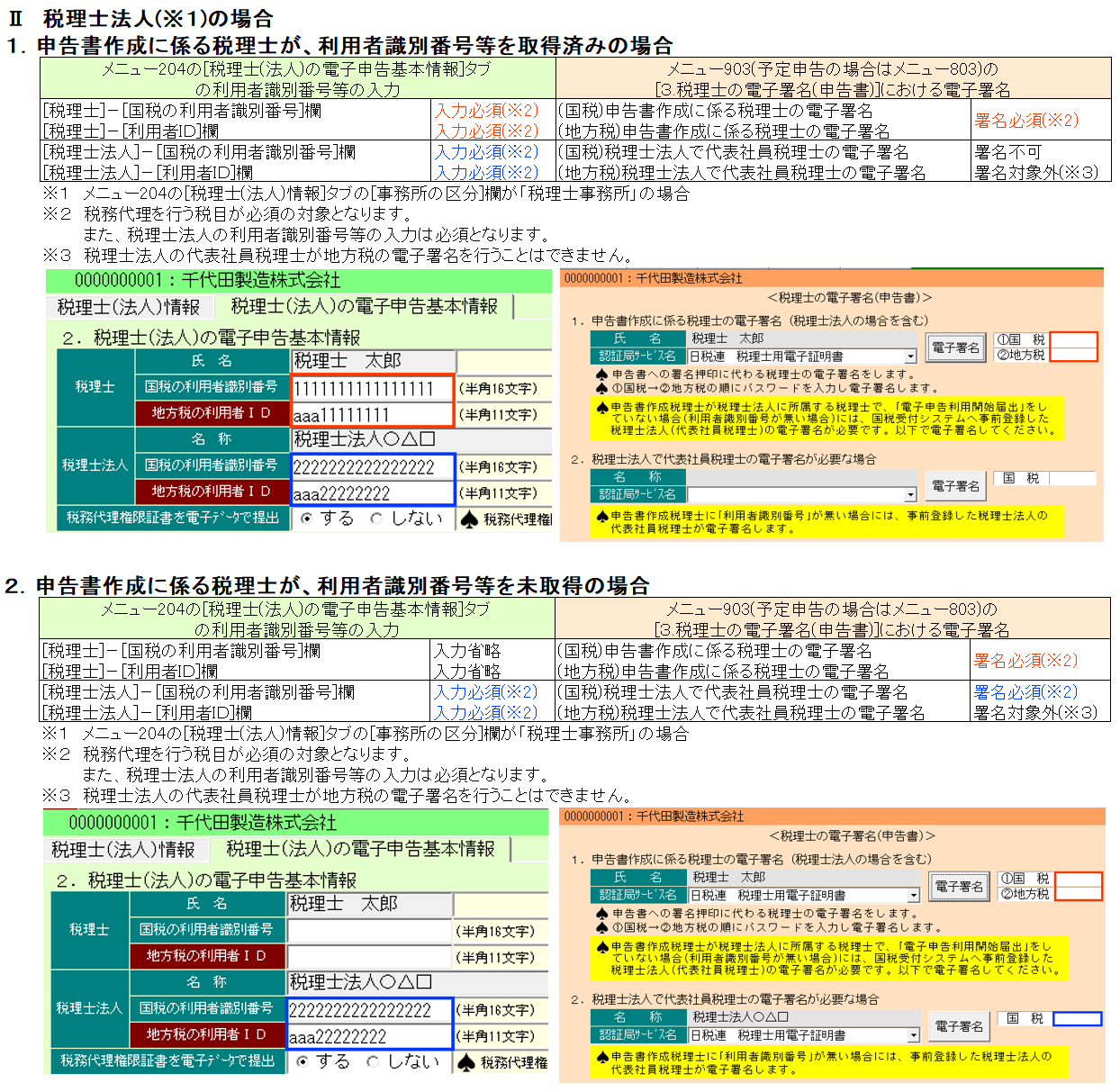Click spade icon in bottom yellow note, 未取得 example

[x=602, y=1057]
